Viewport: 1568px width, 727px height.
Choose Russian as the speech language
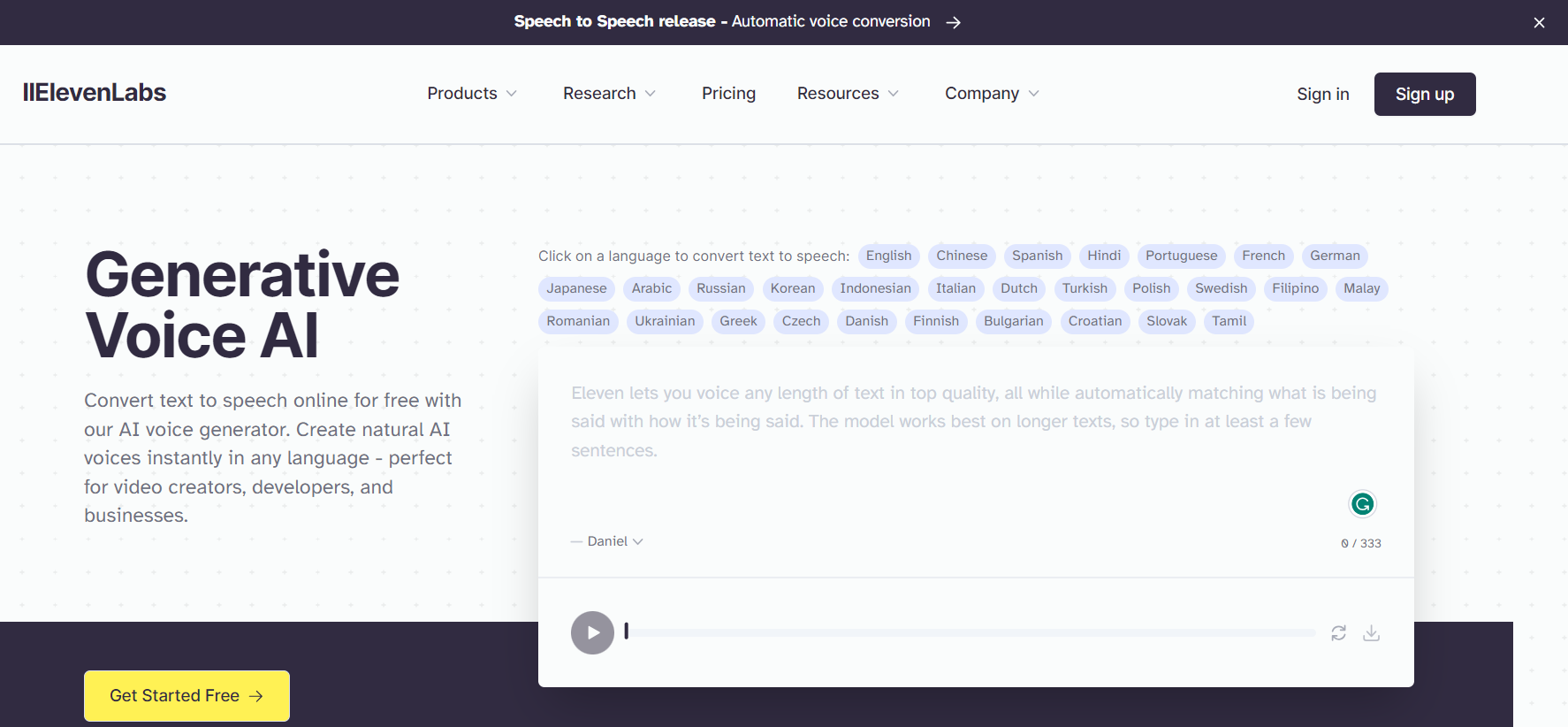(x=720, y=288)
